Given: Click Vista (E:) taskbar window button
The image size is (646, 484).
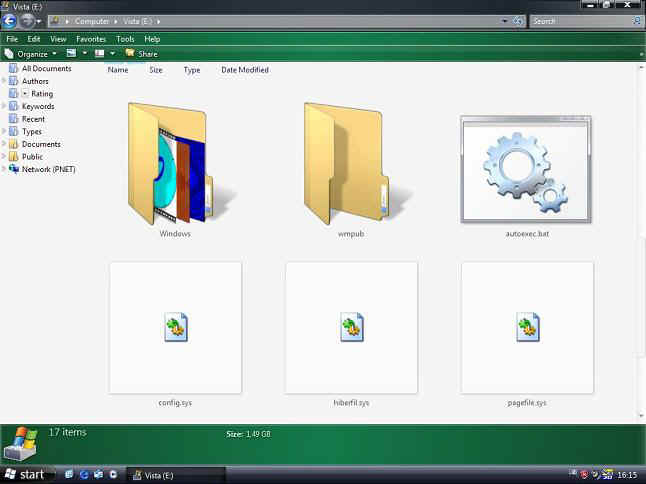Looking at the screenshot, I should pyautogui.click(x=155, y=474).
